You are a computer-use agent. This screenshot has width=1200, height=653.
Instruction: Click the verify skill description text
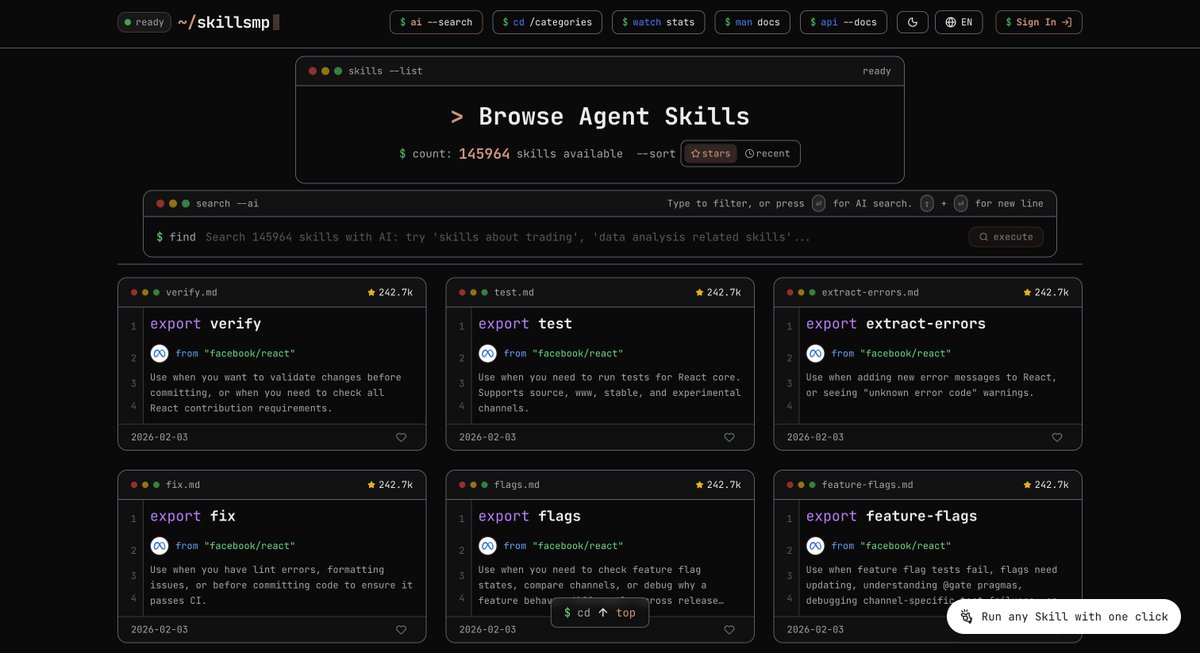pos(276,392)
